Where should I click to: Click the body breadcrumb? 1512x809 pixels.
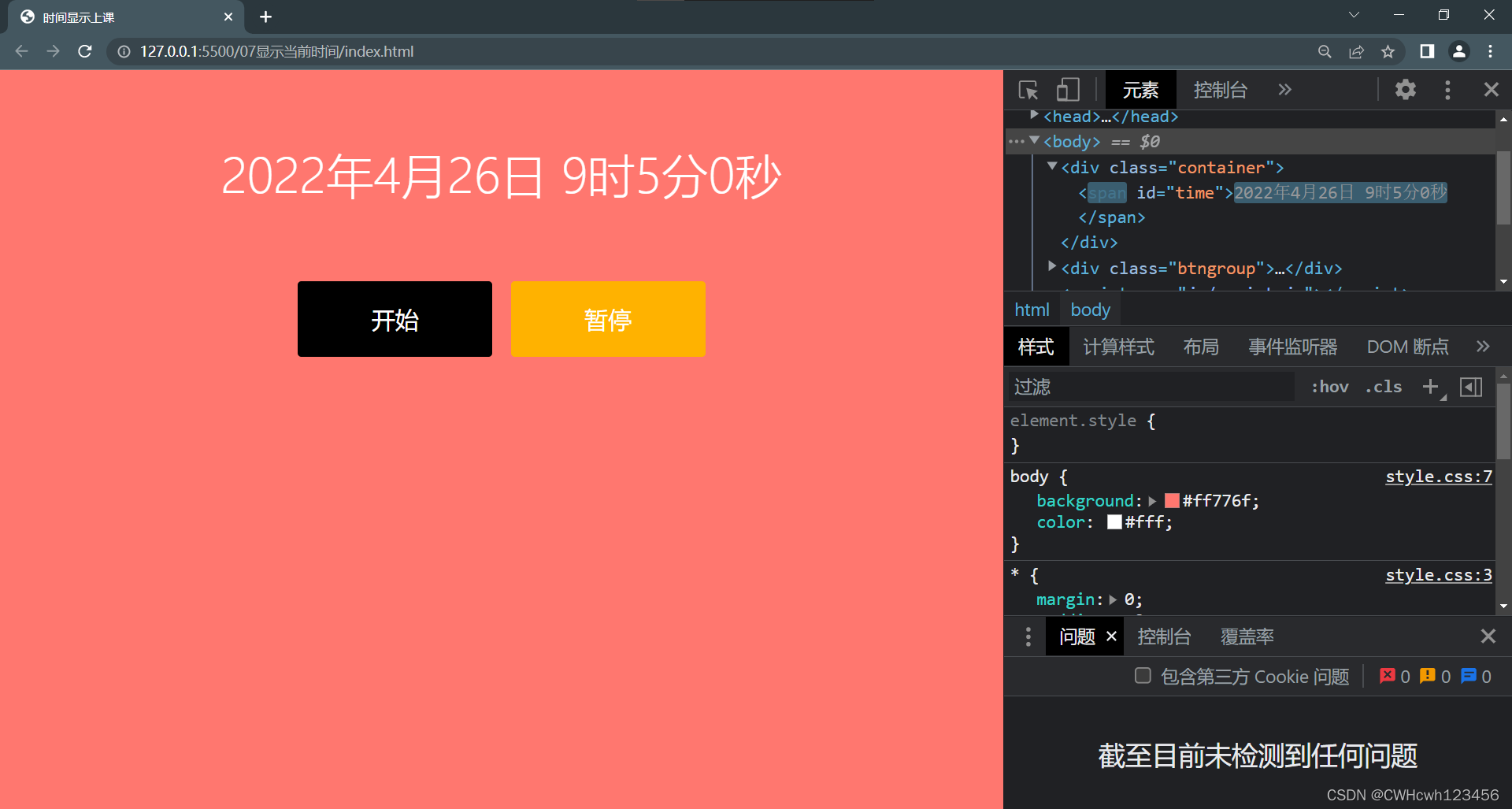(x=1090, y=310)
